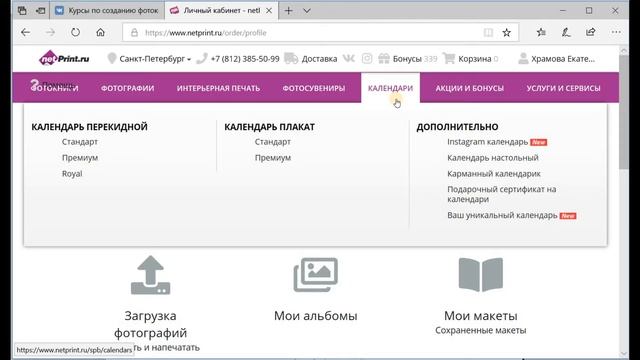Click the set tabs aside icon
The image size is (640, 360).
(x=40, y=11)
